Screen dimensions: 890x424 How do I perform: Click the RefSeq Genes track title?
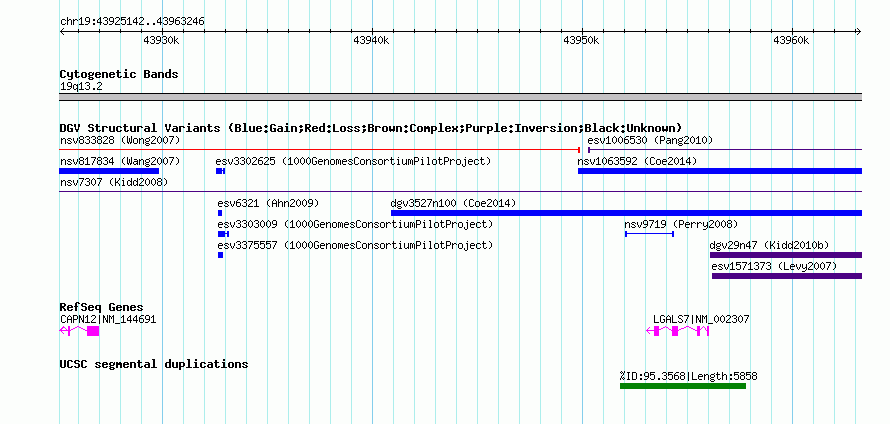(x=102, y=307)
